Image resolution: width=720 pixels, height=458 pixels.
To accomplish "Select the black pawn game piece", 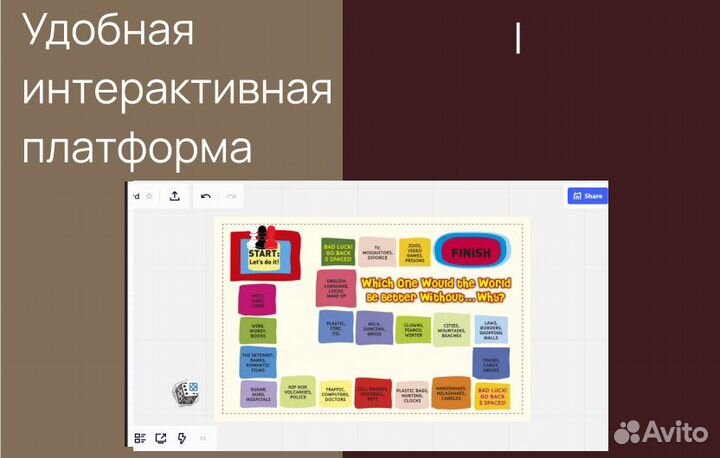I will tap(261, 237).
